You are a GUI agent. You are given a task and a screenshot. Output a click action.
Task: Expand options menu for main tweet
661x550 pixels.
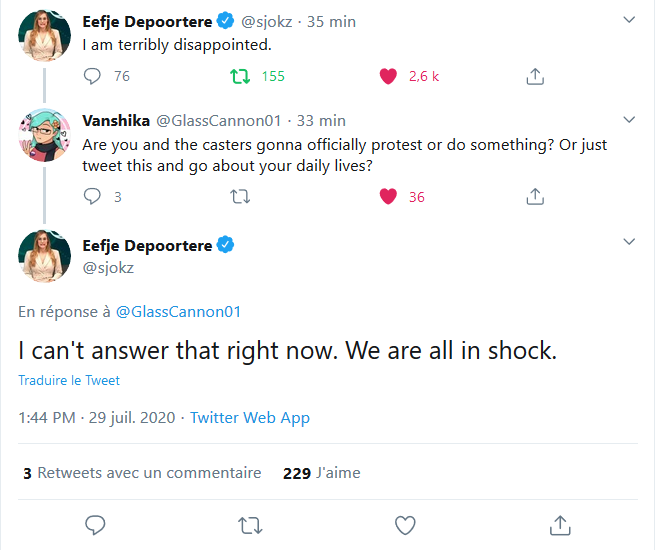(628, 242)
